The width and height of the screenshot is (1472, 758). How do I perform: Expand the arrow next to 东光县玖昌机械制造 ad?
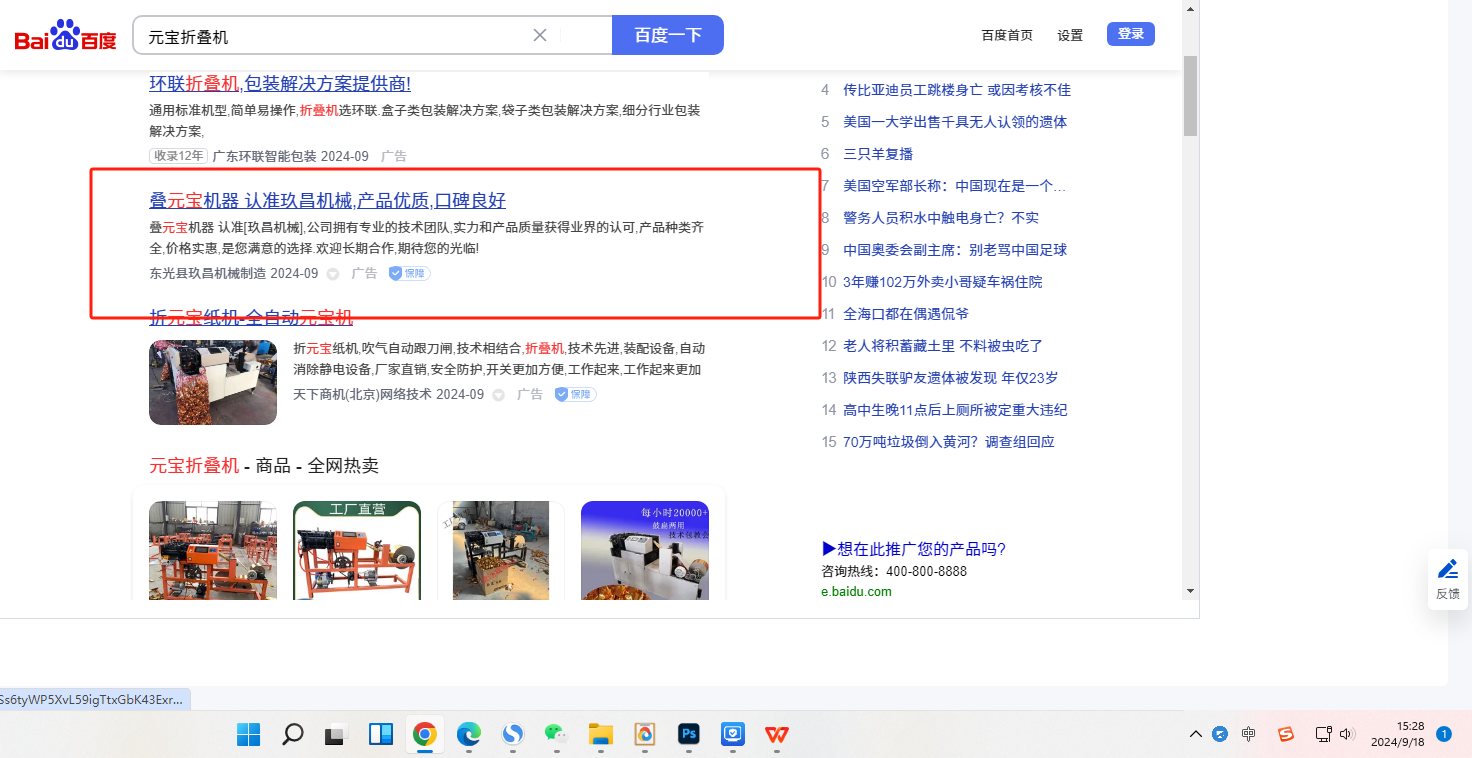coord(333,274)
